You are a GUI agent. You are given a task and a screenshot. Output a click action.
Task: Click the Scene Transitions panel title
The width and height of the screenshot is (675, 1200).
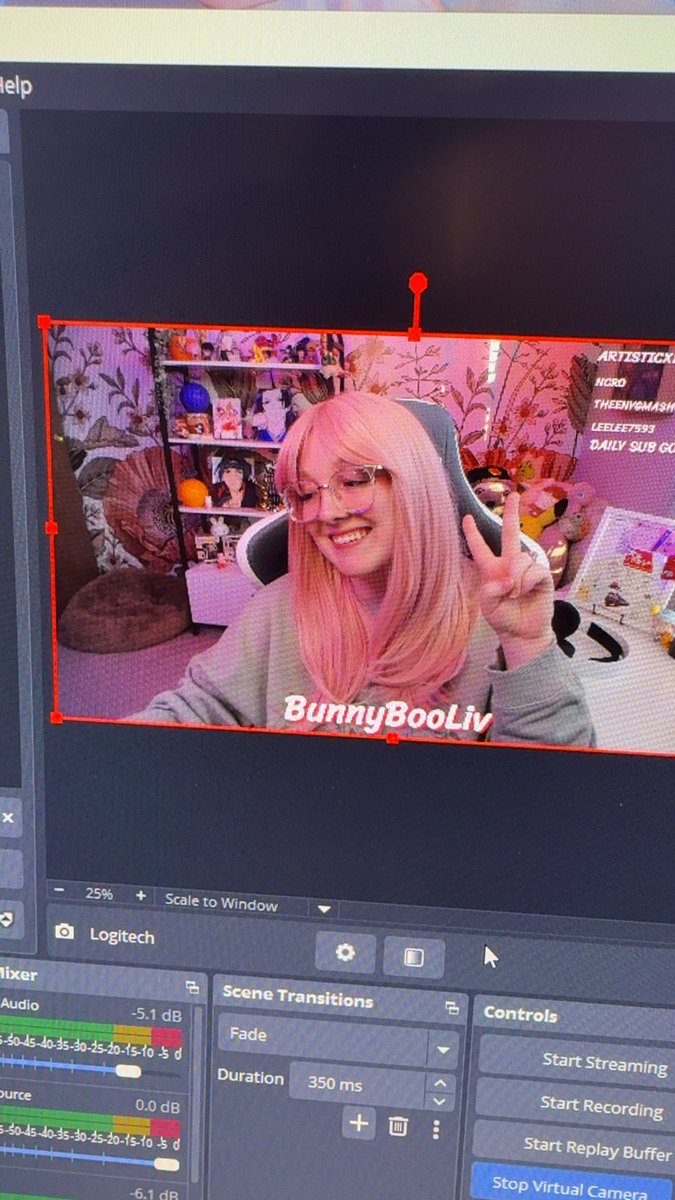point(298,999)
